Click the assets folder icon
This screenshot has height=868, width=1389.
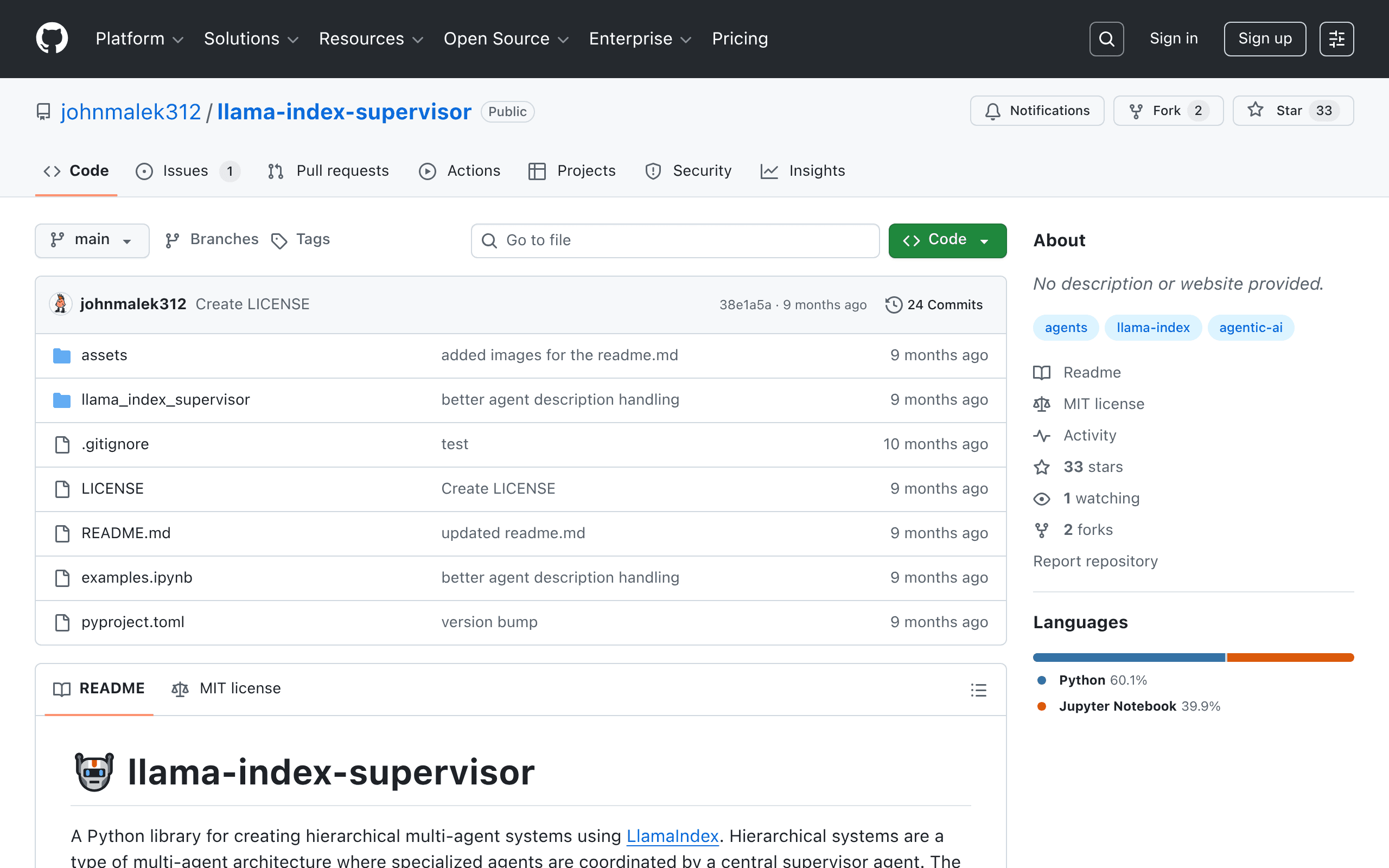point(61,355)
